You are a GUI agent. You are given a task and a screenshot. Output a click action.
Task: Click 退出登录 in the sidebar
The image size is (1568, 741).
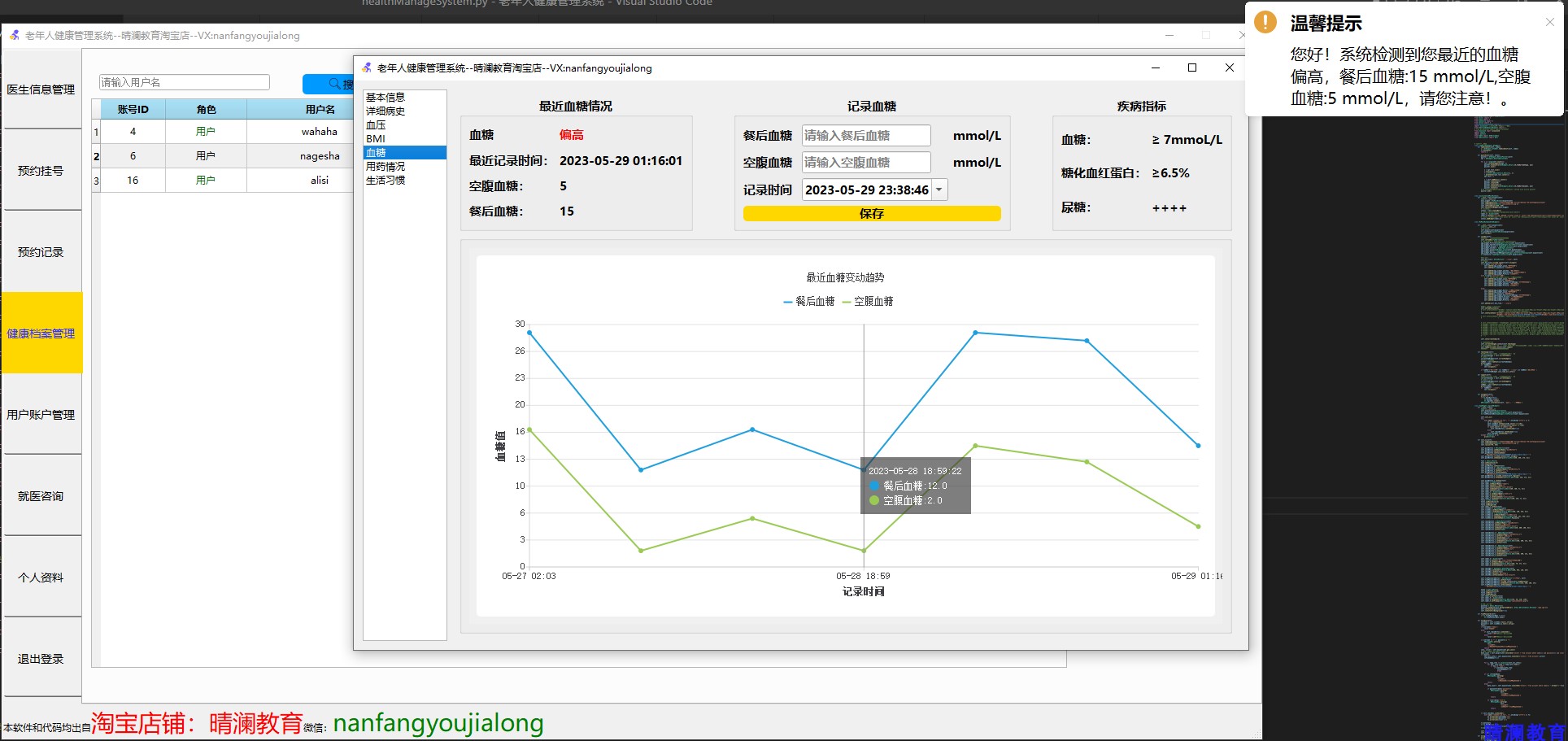click(41, 659)
